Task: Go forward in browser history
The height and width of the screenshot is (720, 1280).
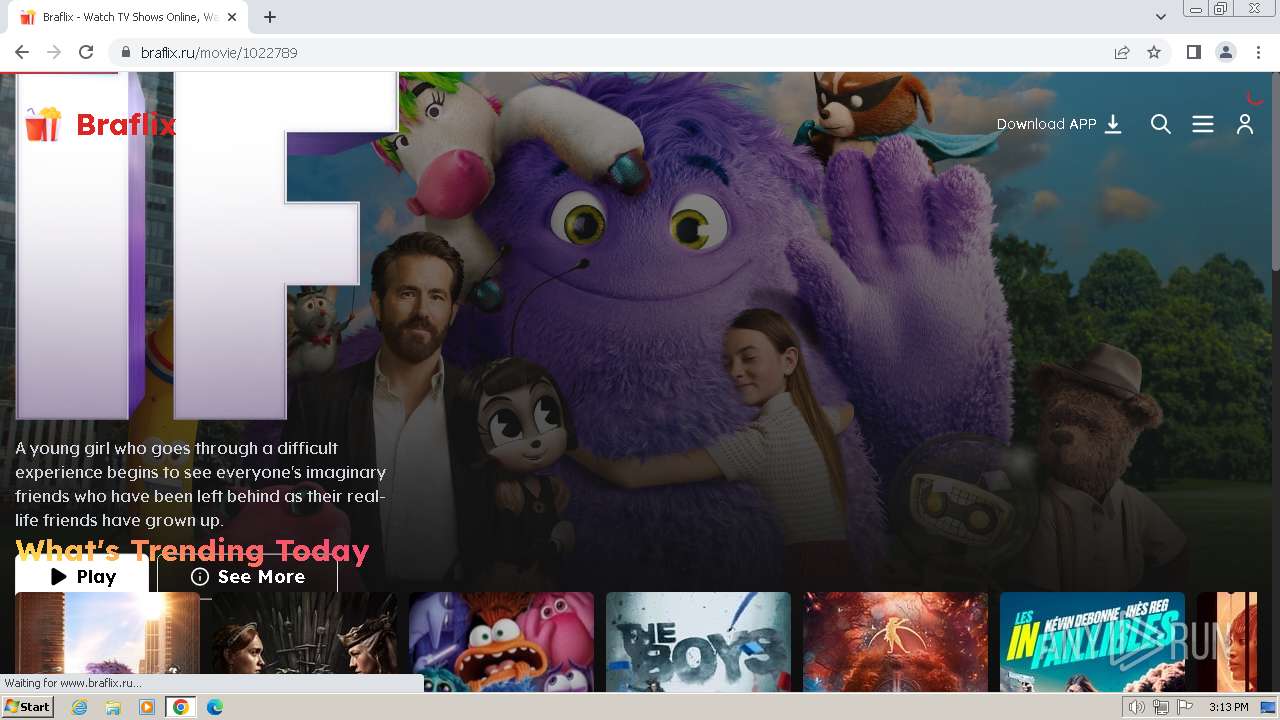Action: point(54,52)
